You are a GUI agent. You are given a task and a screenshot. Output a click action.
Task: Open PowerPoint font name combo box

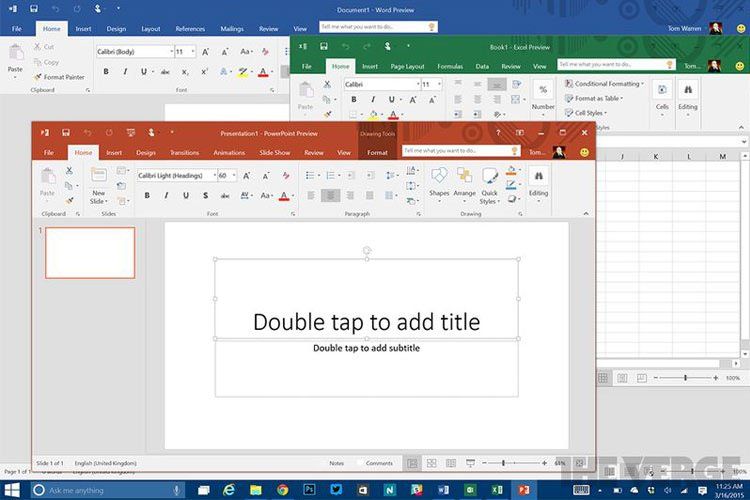tap(176, 176)
